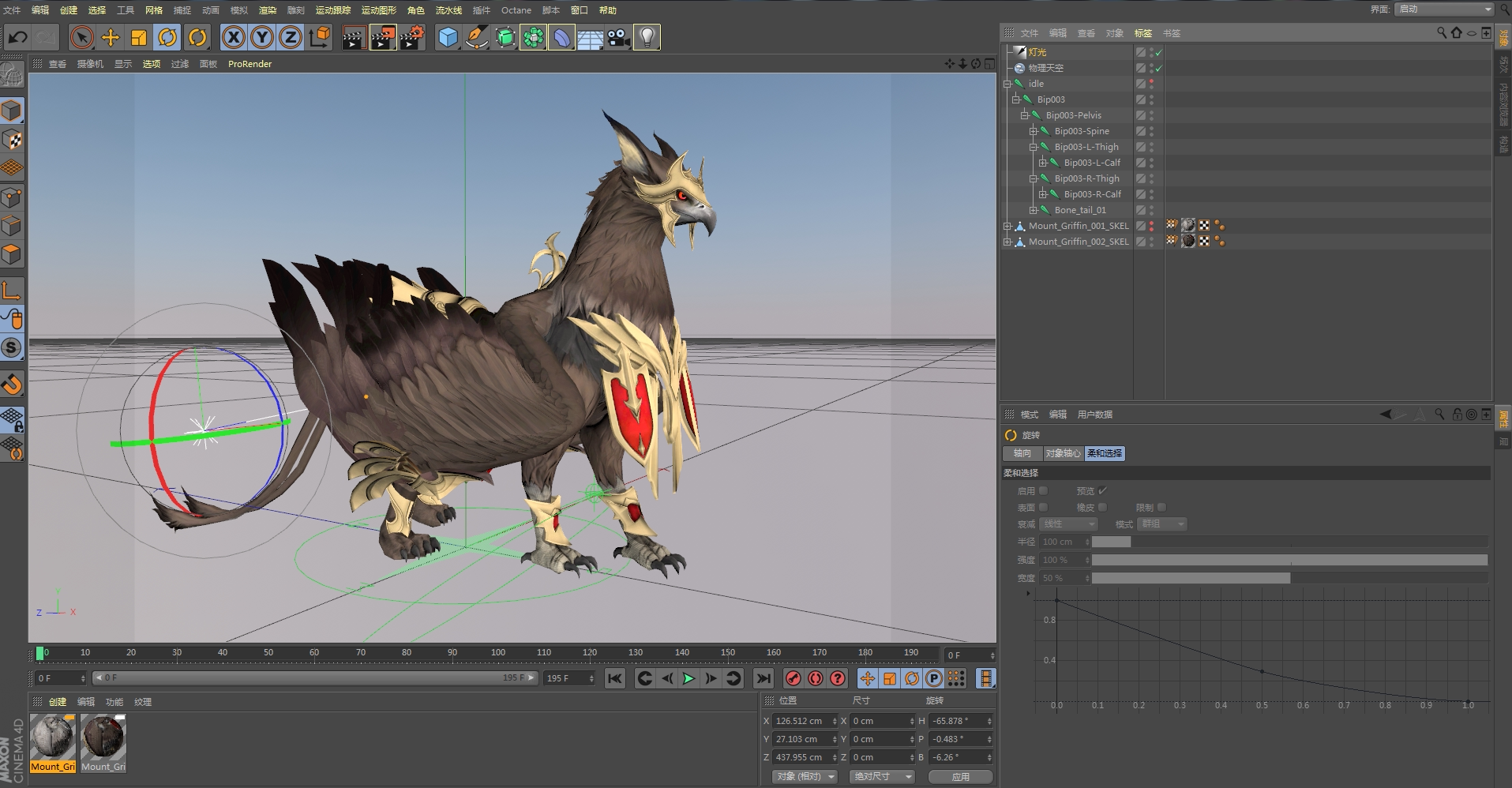
Task: Toggle the X axis lock
Action: pyautogui.click(x=233, y=37)
